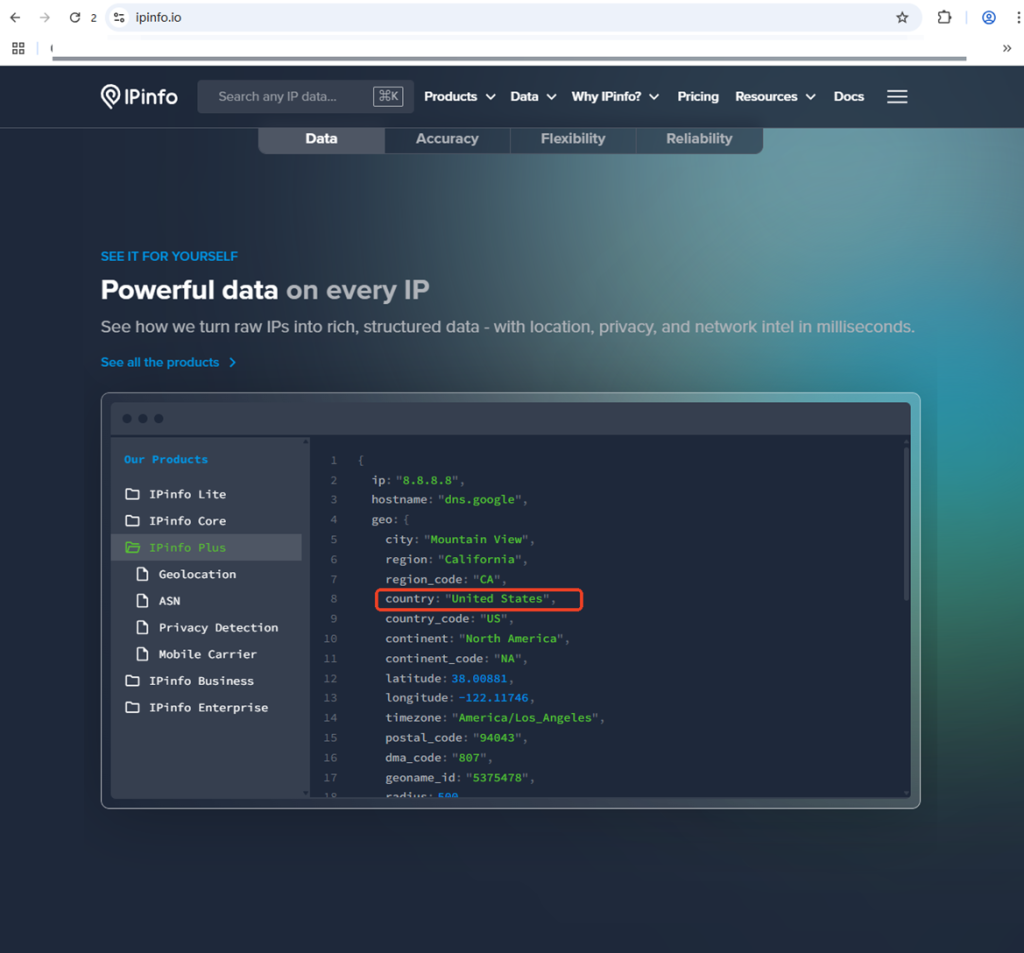Click the code panel vertical scrollbar
This screenshot has width=1024, height=953.
pyautogui.click(x=906, y=520)
